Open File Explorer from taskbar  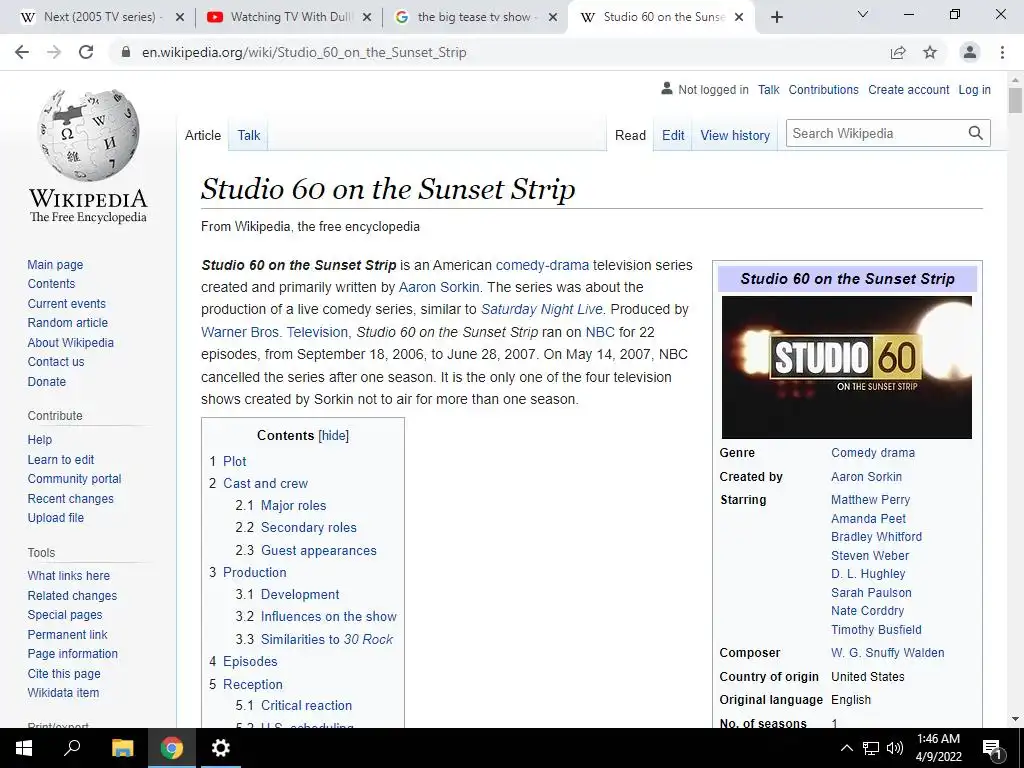pos(122,748)
